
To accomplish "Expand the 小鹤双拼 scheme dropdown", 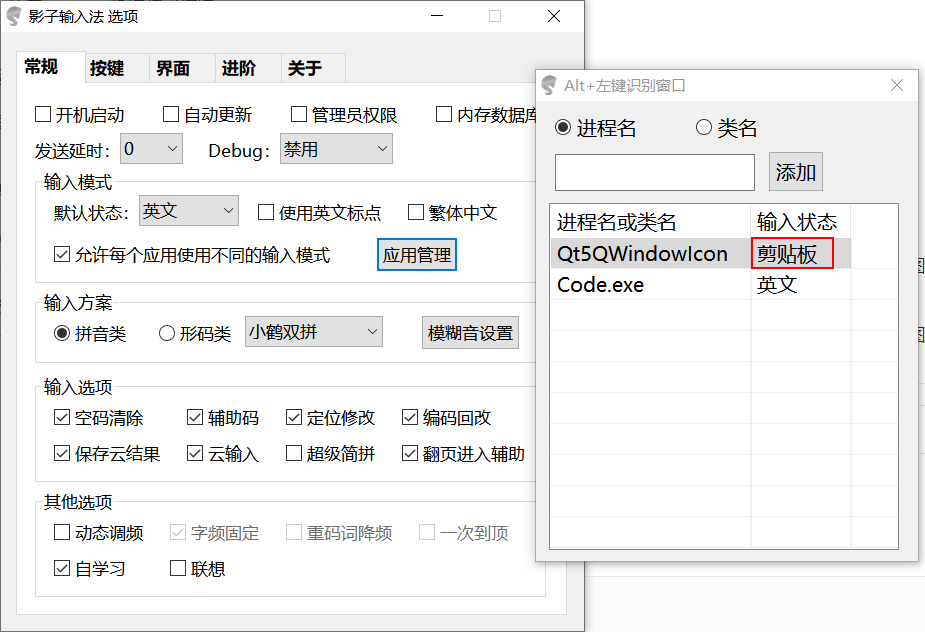I will (314, 332).
